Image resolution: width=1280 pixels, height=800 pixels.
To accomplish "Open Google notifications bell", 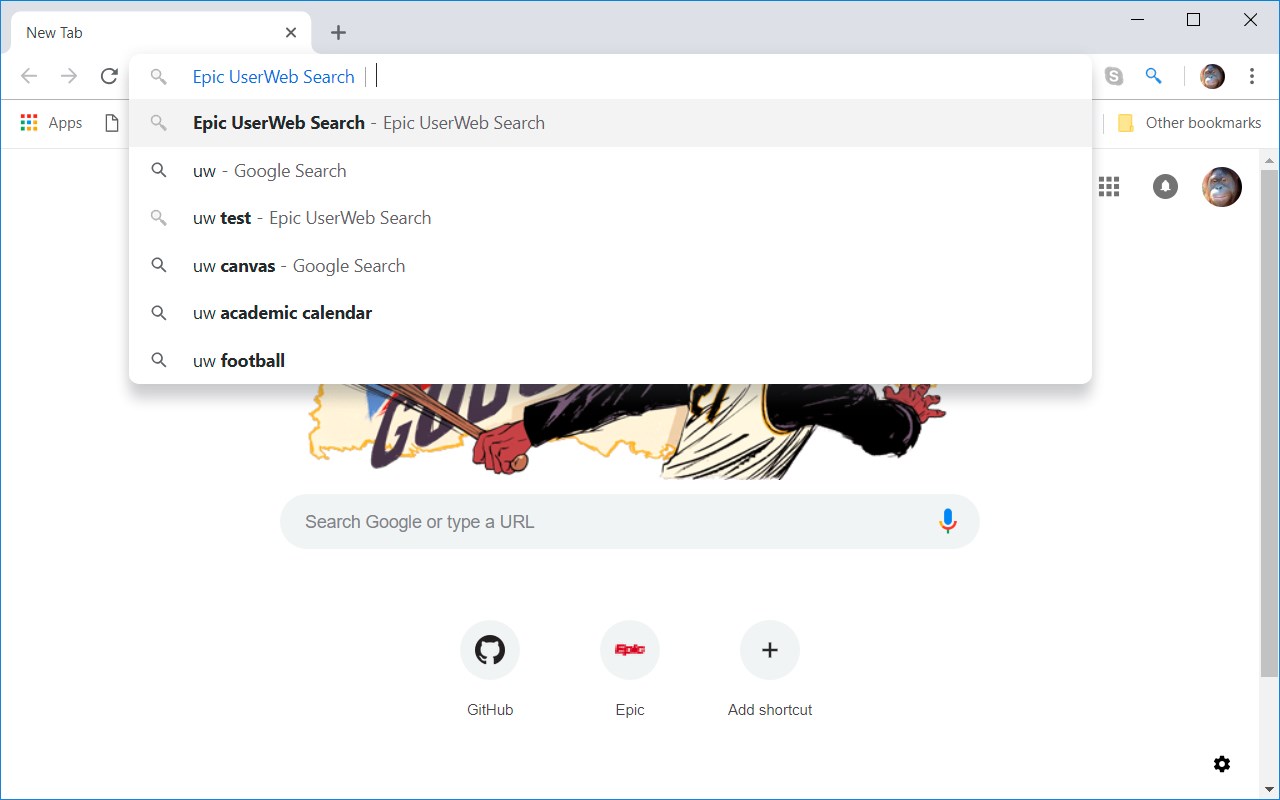I will click(1165, 186).
